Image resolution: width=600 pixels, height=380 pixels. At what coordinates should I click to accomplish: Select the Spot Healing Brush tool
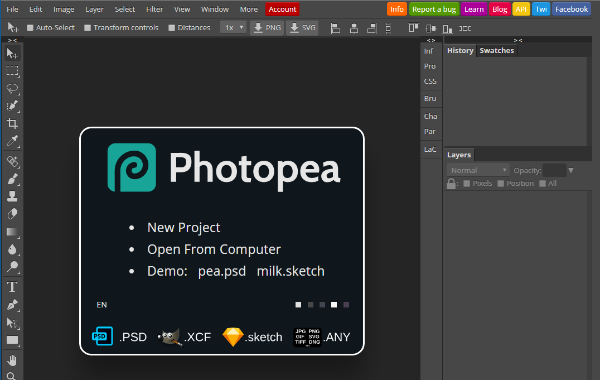coord(12,161)
